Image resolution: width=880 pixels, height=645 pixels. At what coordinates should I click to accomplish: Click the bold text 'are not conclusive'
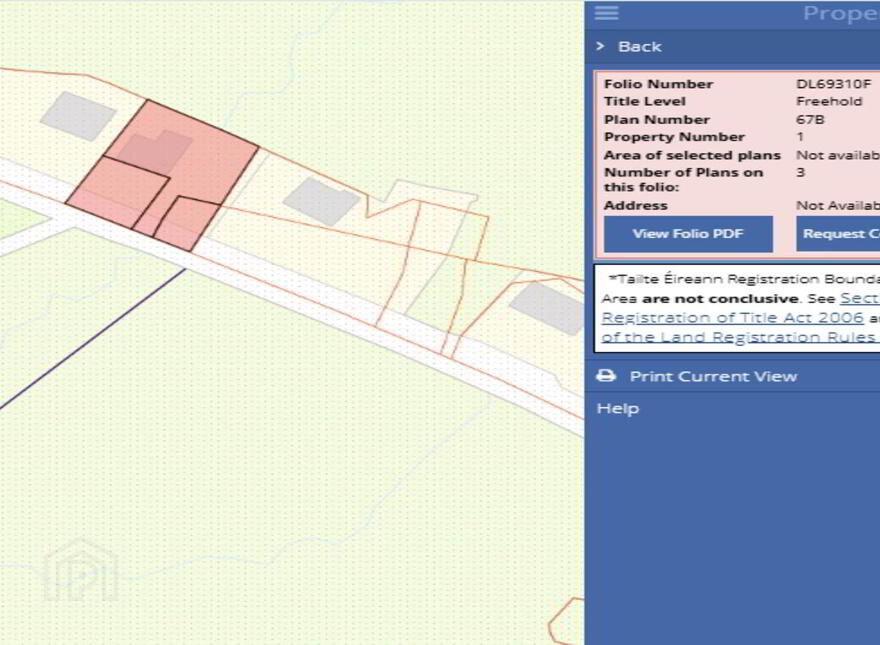point(720,298)
